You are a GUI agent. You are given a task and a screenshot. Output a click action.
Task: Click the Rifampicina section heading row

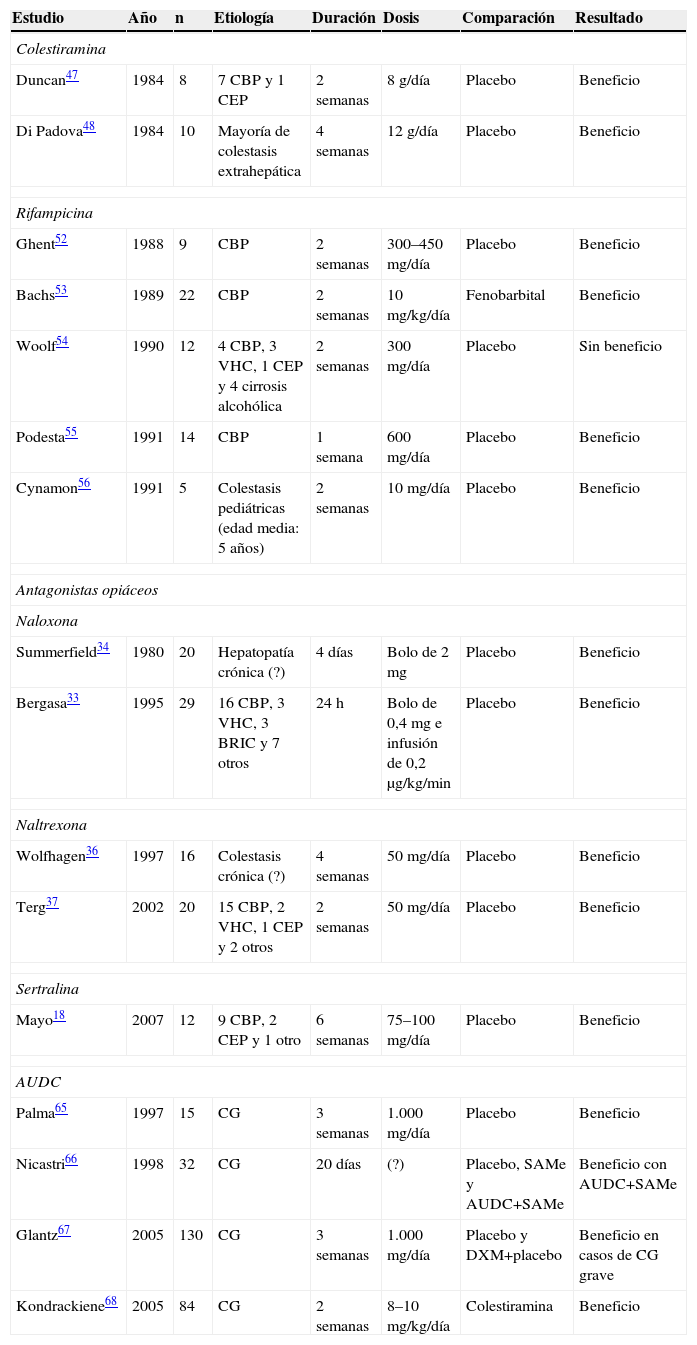[x=348, y=213]
